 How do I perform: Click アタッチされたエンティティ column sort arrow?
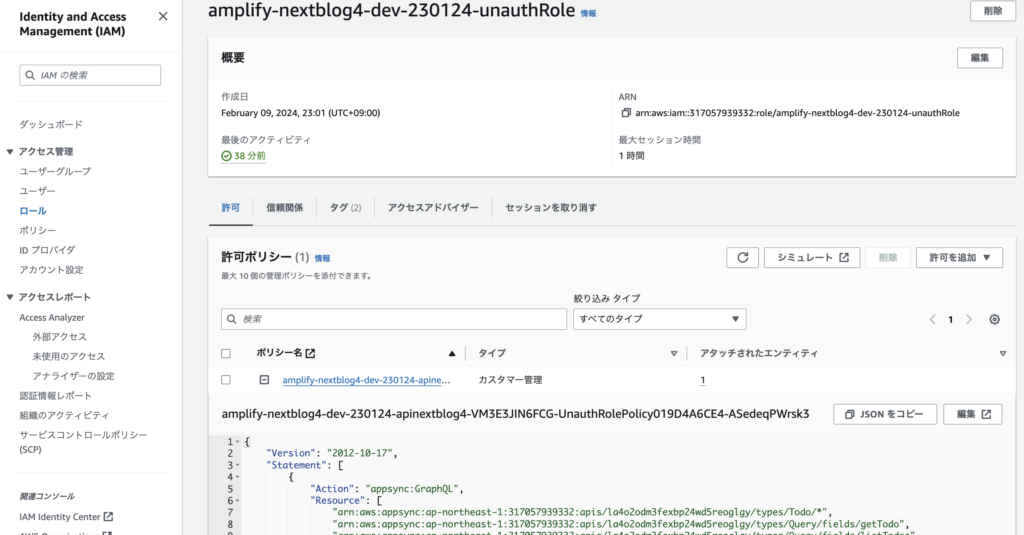pos(1002,353)
